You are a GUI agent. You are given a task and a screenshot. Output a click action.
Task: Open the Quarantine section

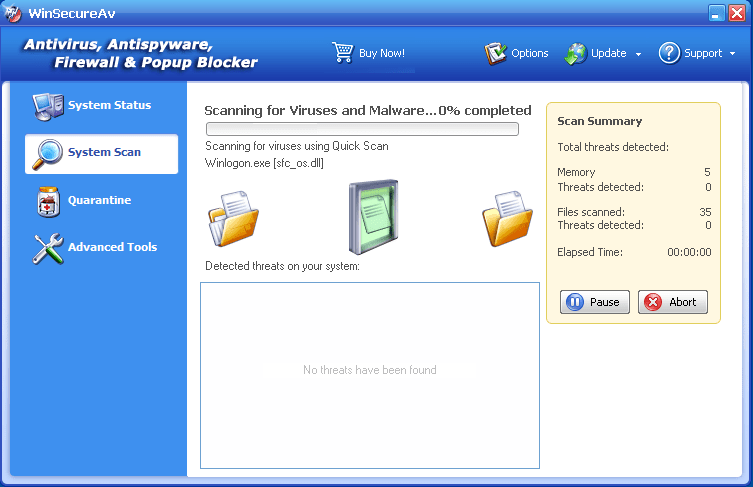click(x=99, y=200)
